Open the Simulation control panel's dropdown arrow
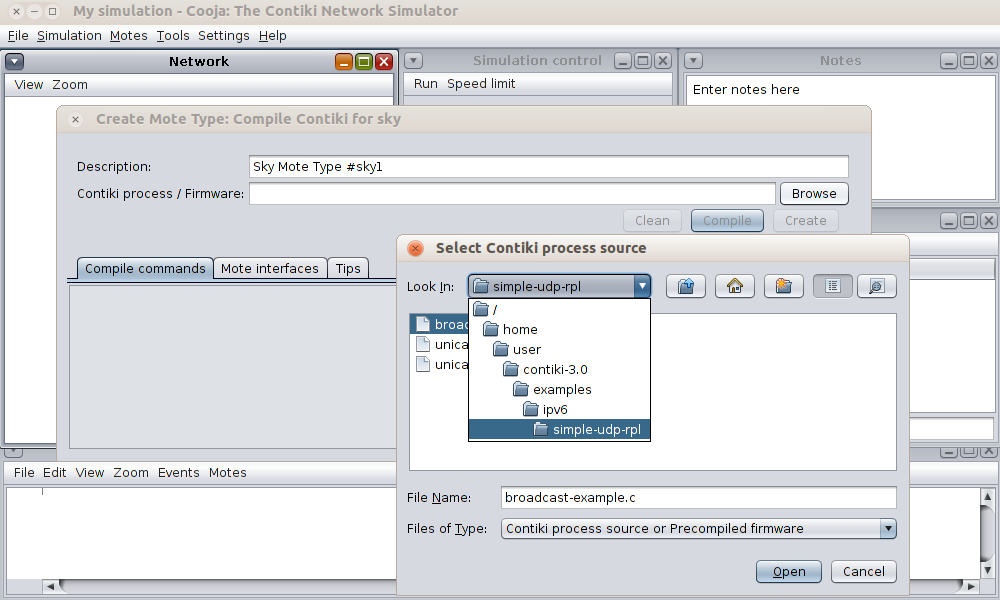The width and height of the screenshot is (1000, 600). (413, 61)
